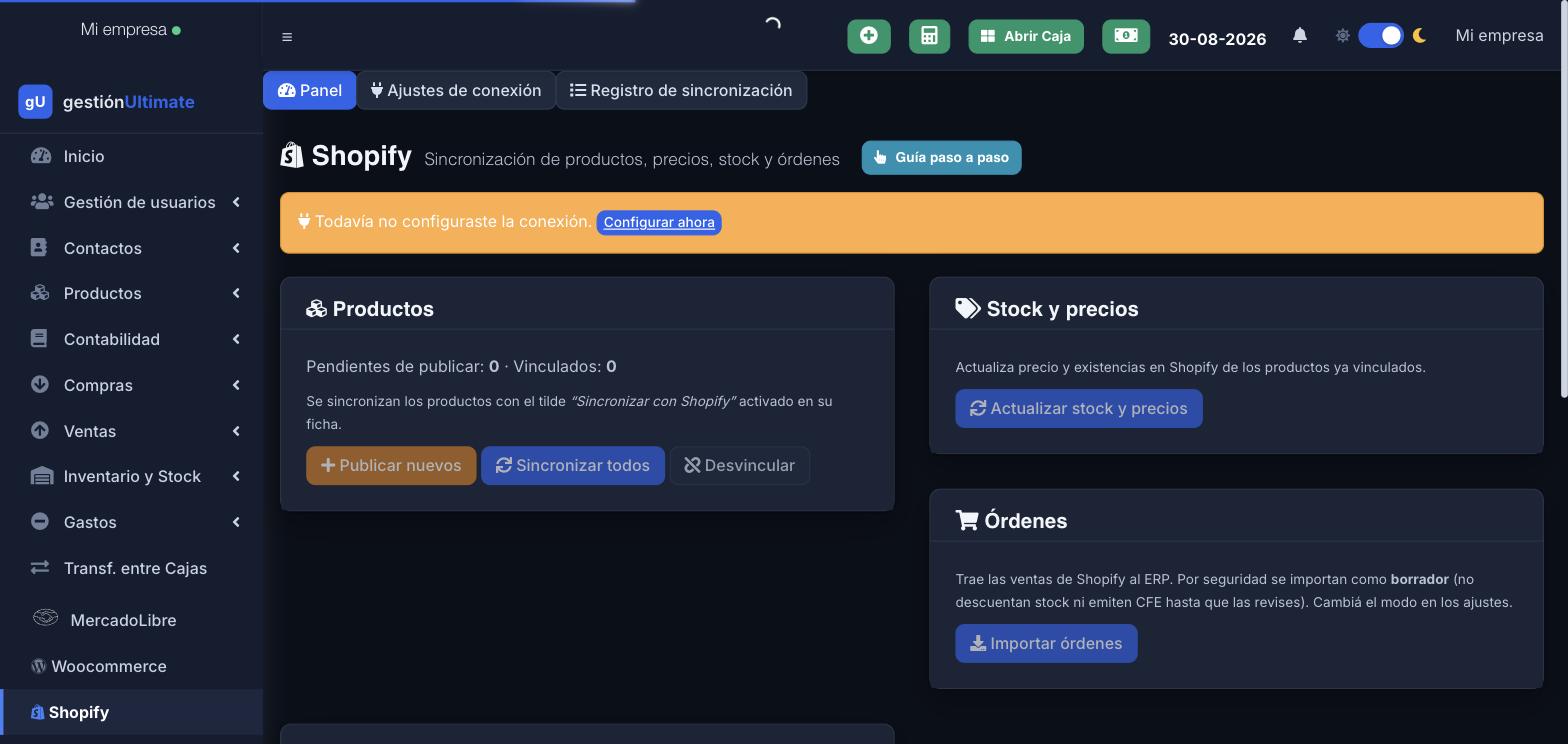
Task: Open the calculator icon button
Action: pyautogui.click(x=929, y=36)
